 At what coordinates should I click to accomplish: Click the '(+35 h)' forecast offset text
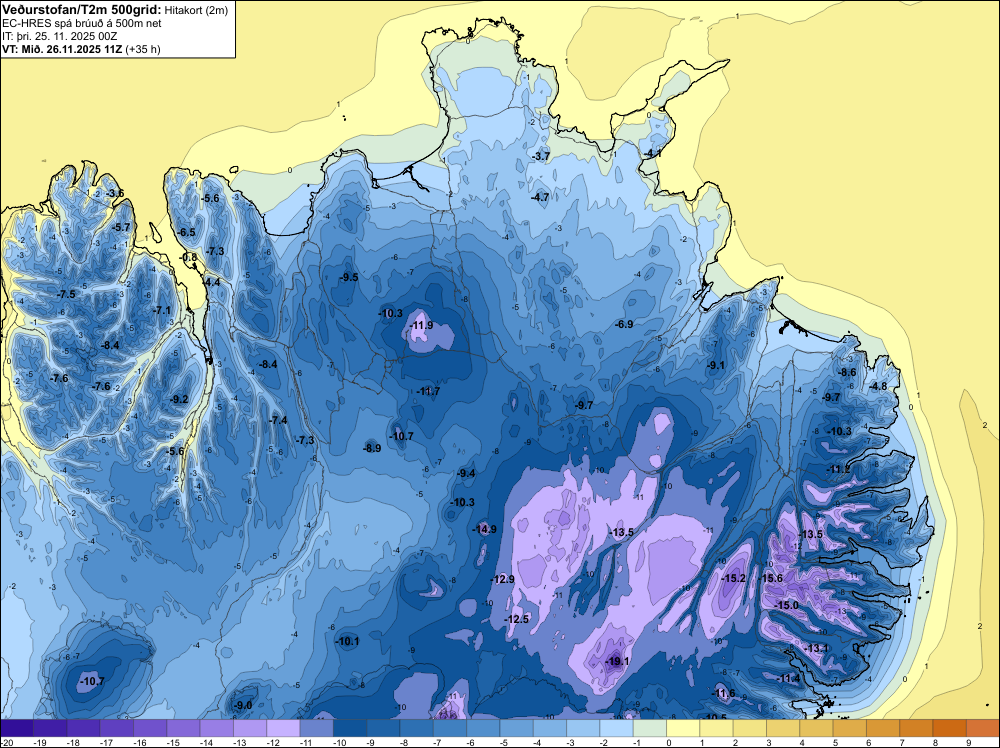143,49
